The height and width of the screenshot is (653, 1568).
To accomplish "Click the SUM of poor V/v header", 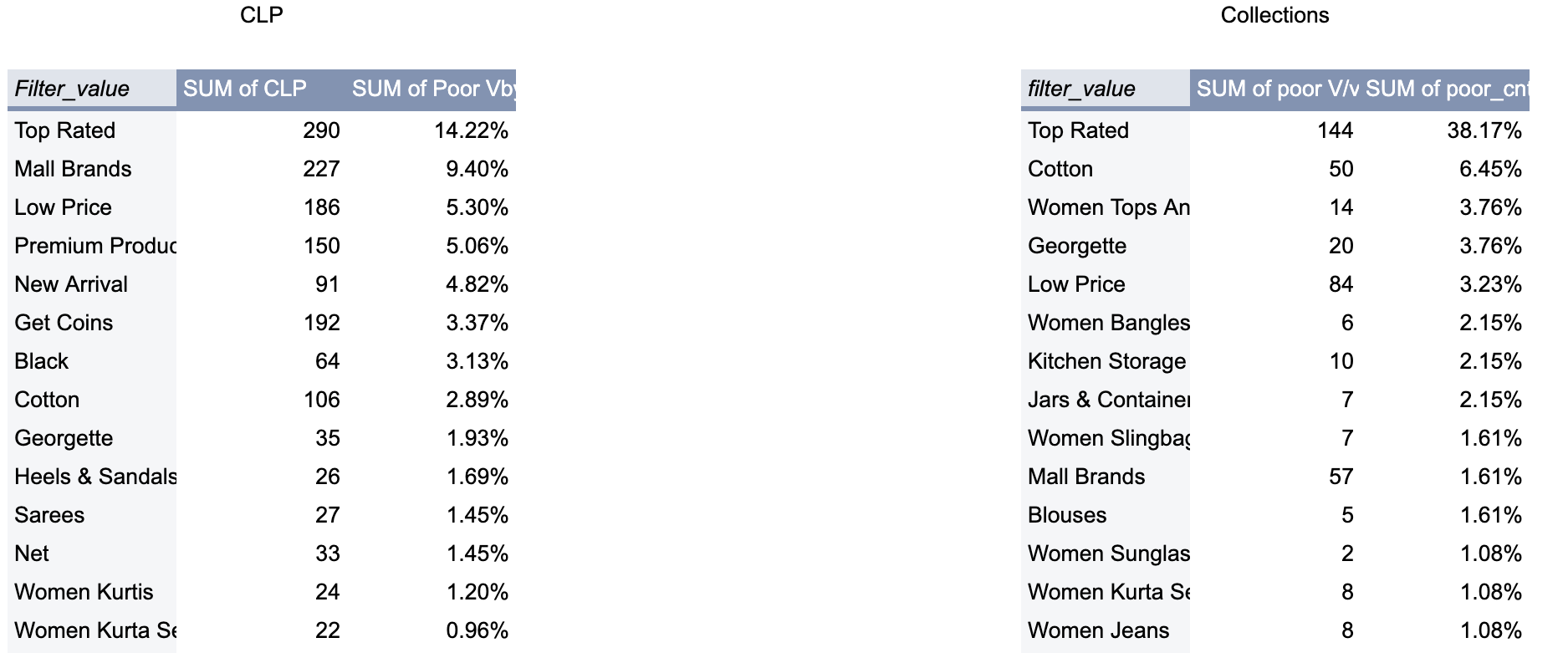I will click(1276, 89).
